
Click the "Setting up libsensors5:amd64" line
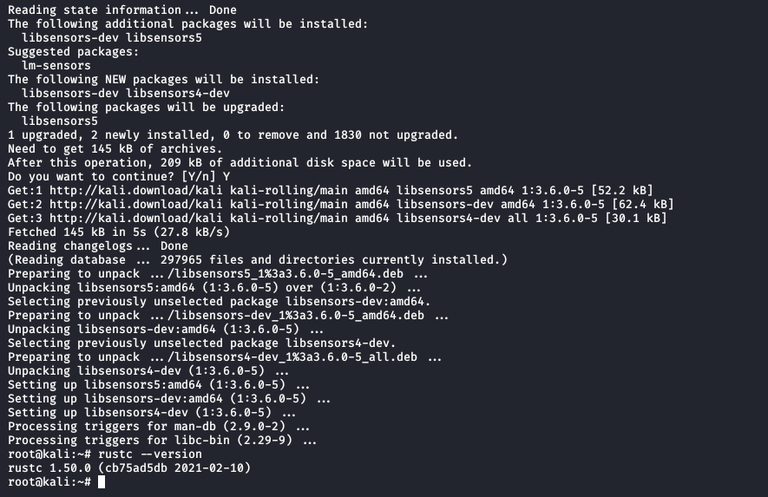point(150,384)
